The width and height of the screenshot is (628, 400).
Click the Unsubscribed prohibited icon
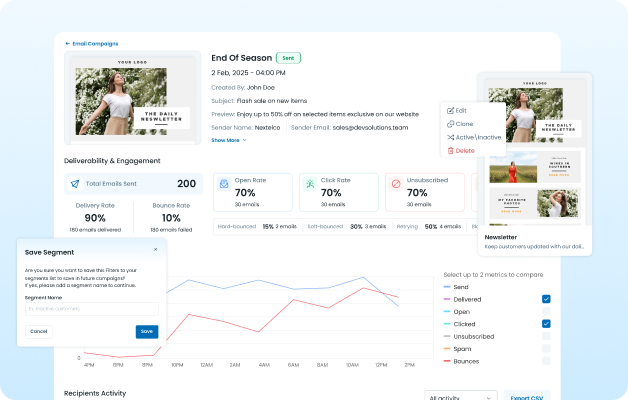pos(395,184)
